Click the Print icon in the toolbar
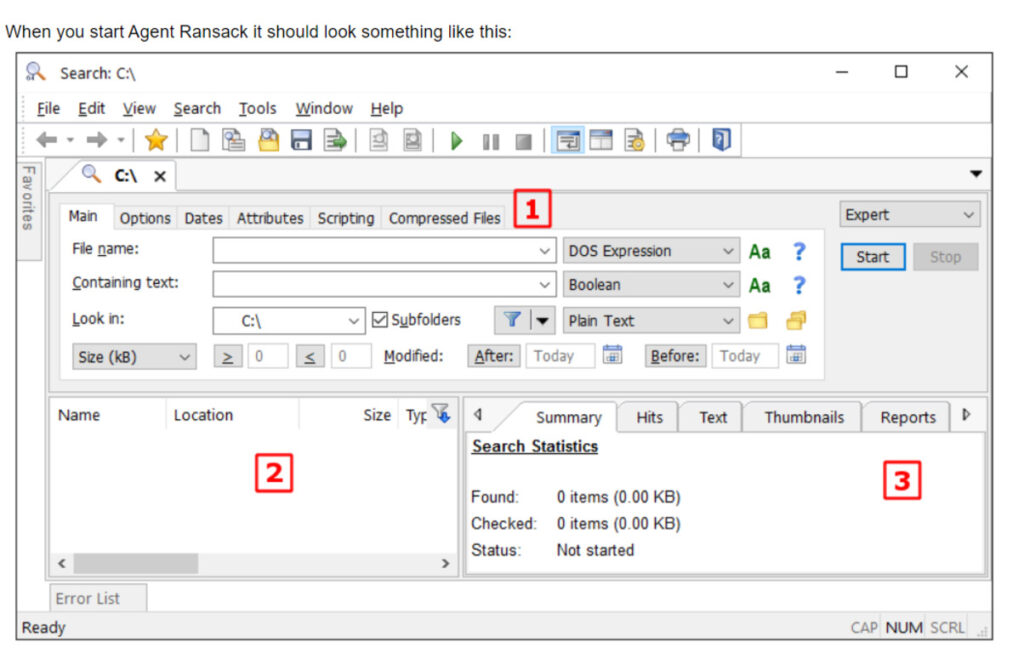Viewport: 1024px width, 653px height. 678,140
